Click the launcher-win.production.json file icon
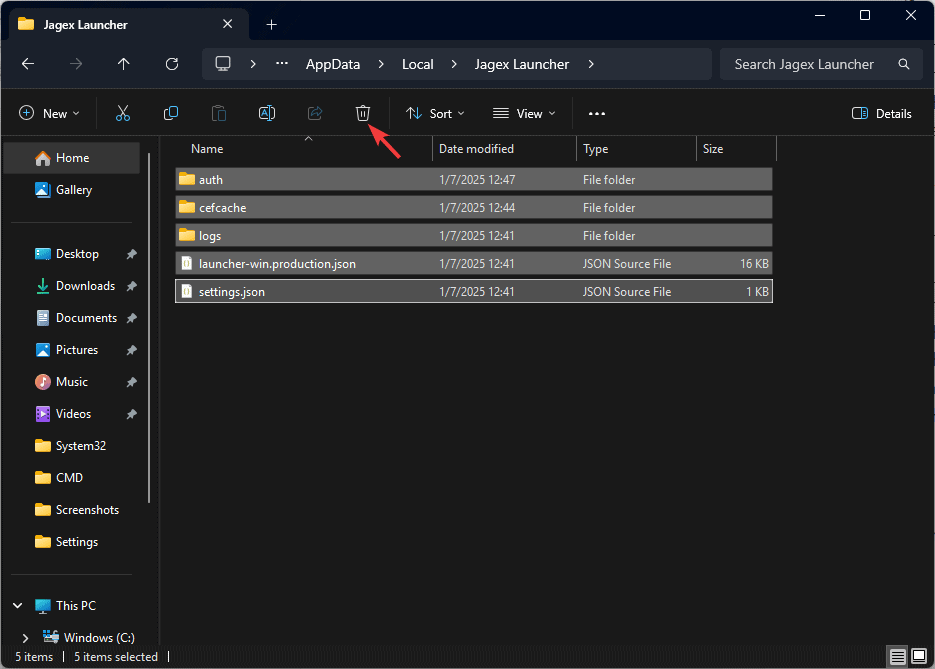 pyautogui.click(x=187, y=263)
